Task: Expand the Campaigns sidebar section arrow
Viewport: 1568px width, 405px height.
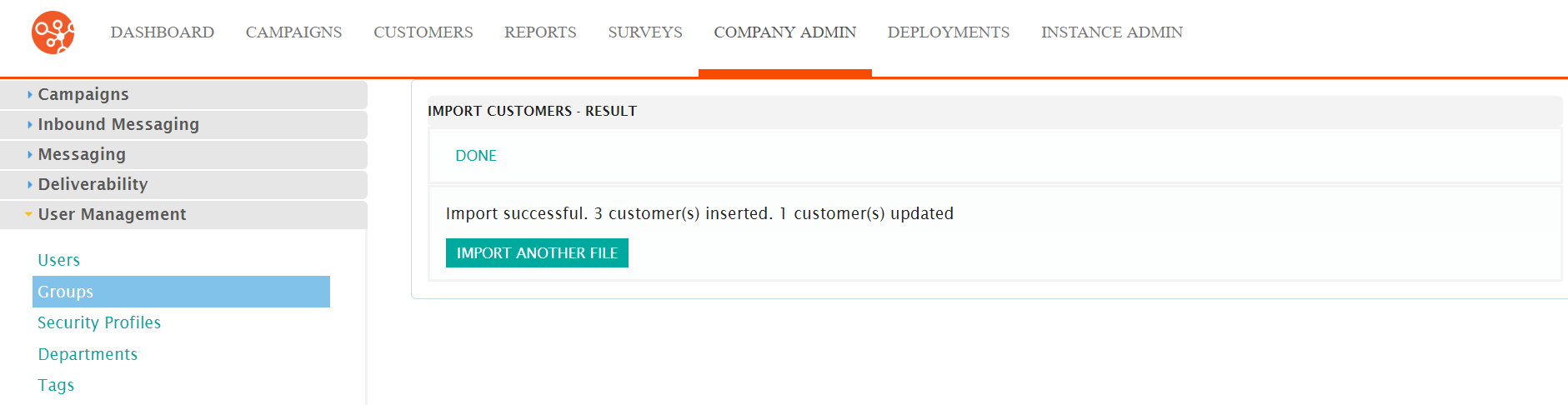Action: click(x=30, y=95)
